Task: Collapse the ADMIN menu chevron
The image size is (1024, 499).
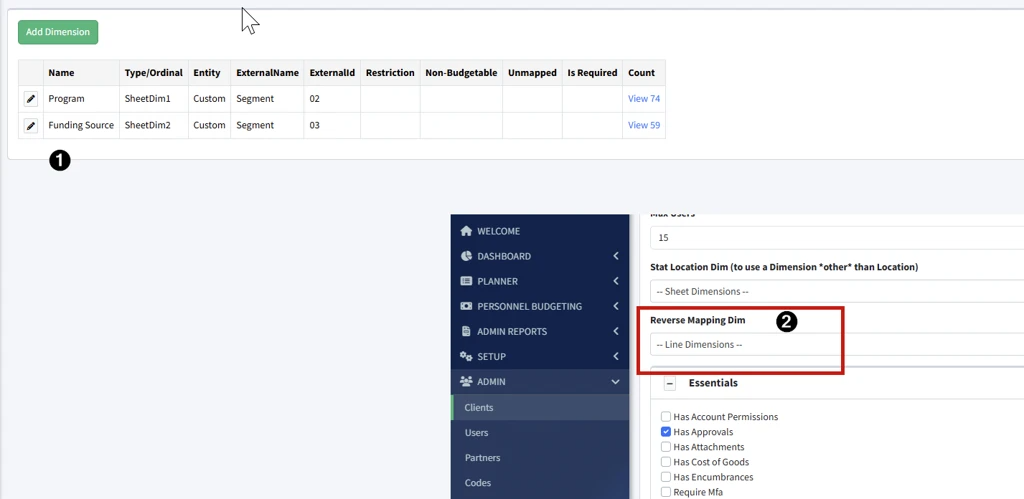Action: (616, 381)
